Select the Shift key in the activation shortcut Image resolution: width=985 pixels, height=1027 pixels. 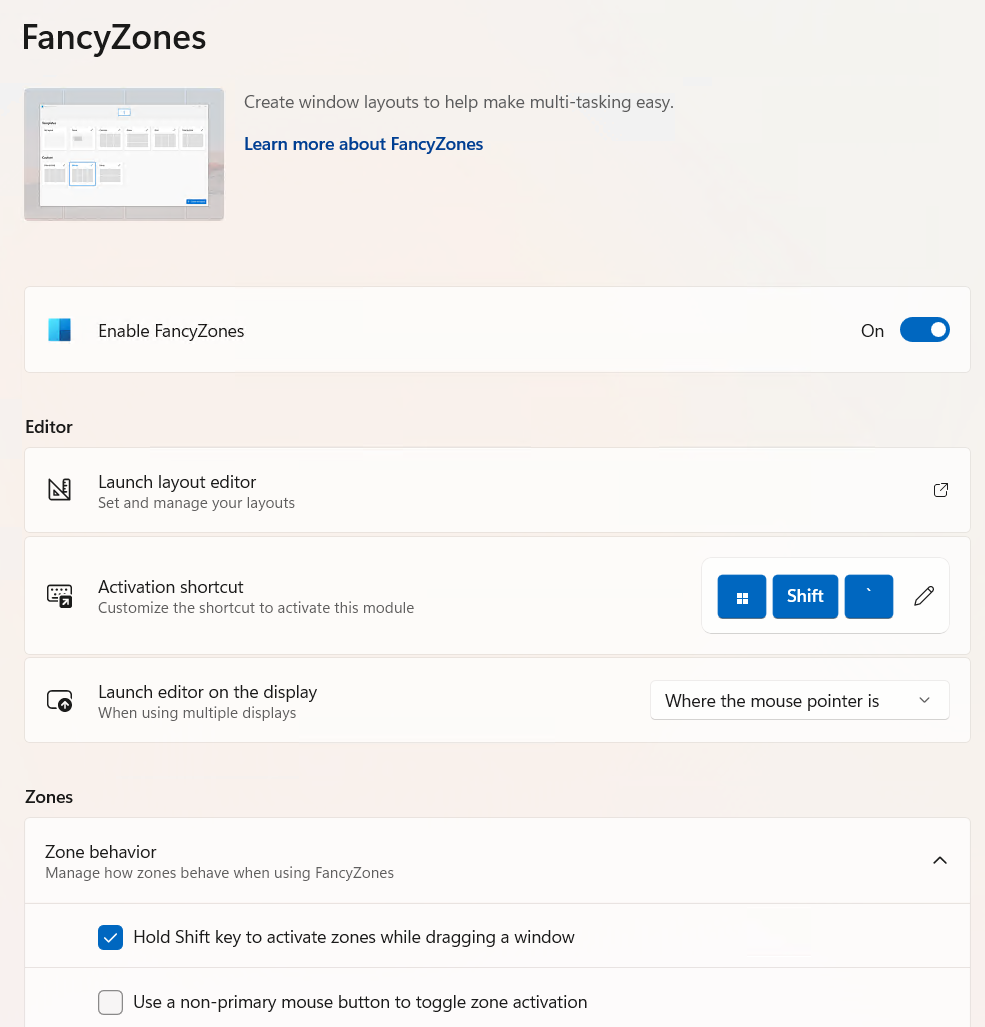tap(805, 595)
